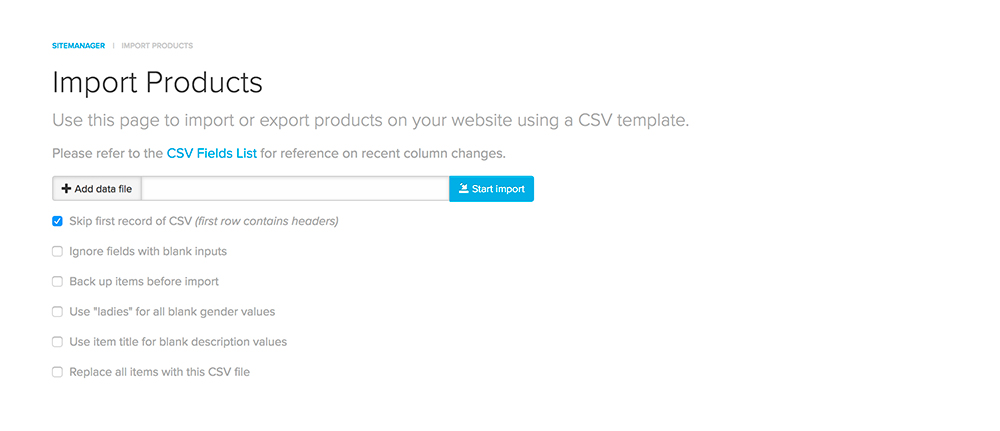
Task: Click the Import Products page heading
Action: click(158, 83)
